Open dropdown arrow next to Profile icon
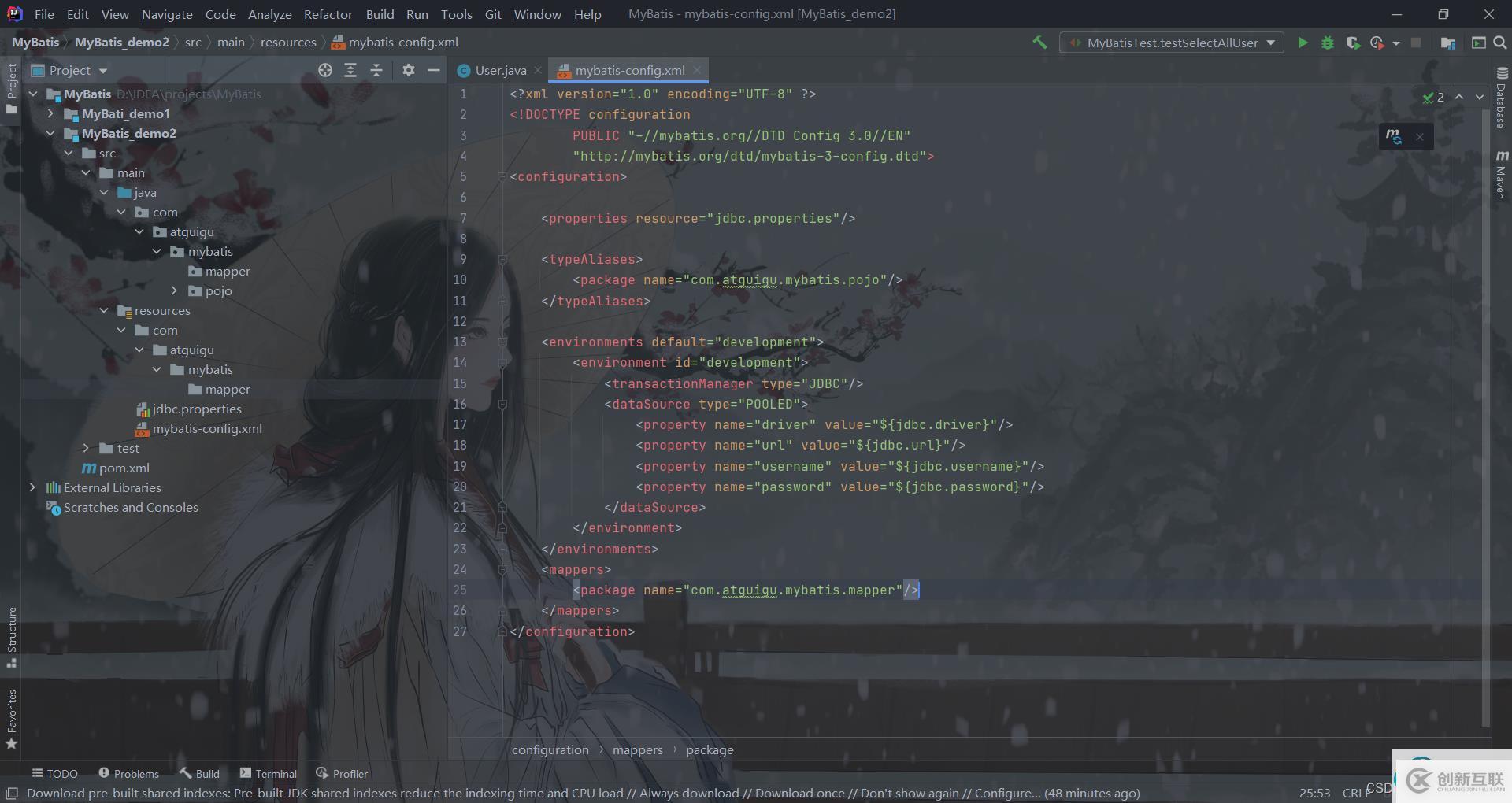Screen dimensions: 1512x803 pyautogui.click(x=1395, y=43)
